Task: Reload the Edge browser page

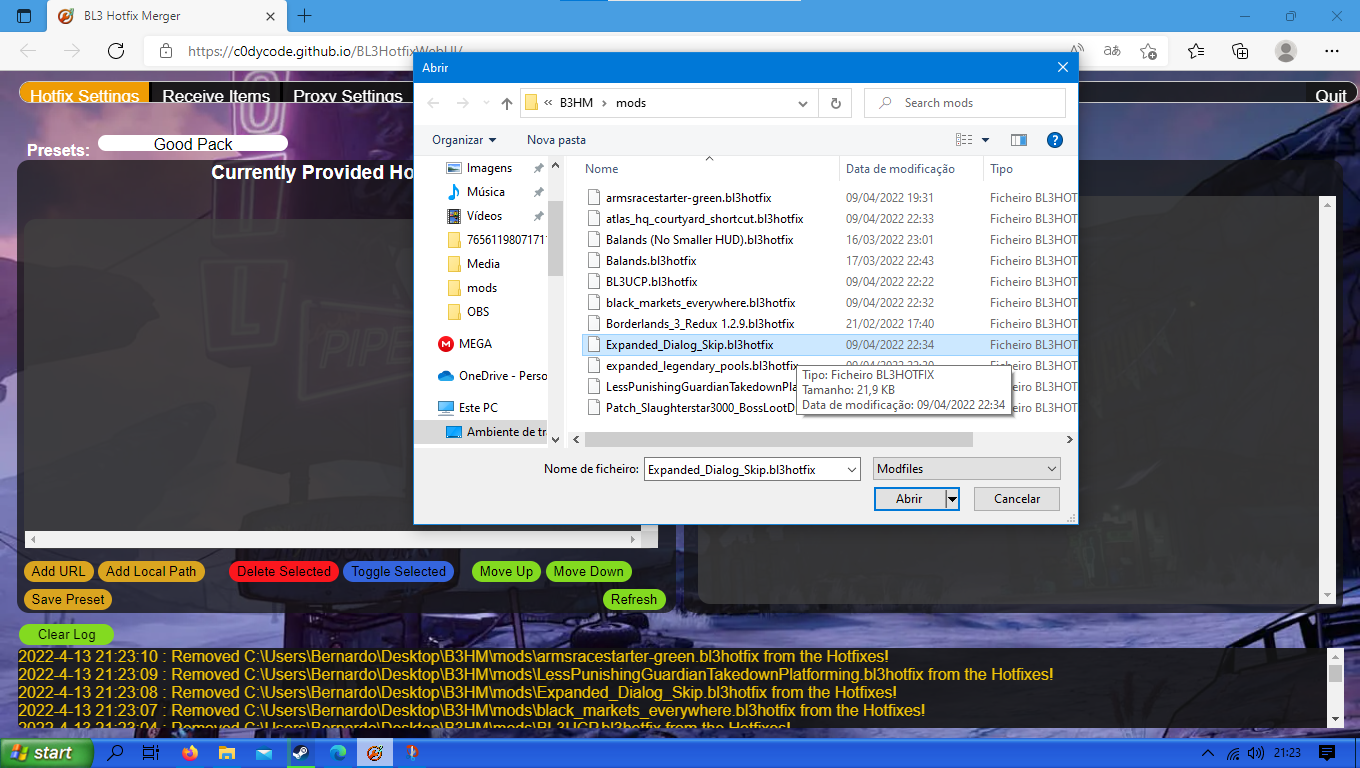Action: [x=116, y=51]
